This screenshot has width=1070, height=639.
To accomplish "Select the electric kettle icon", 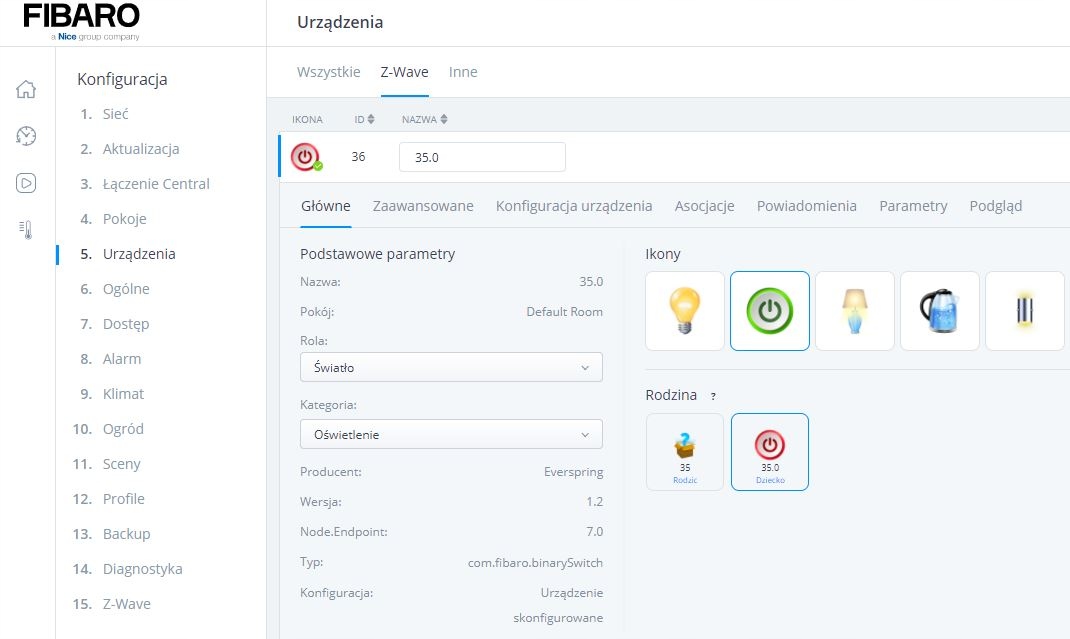I will click(940, 311).
